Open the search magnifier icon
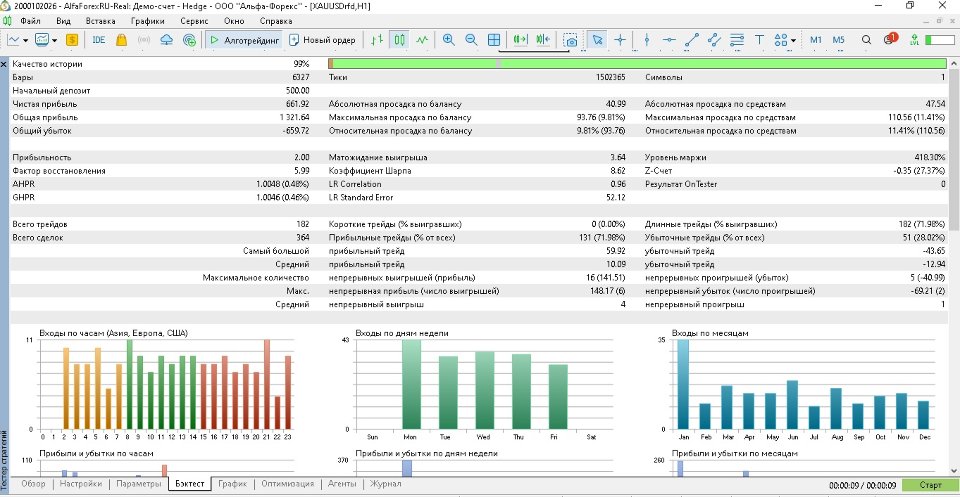The width and height of the screenshot is (960, 497). point(866,40)
